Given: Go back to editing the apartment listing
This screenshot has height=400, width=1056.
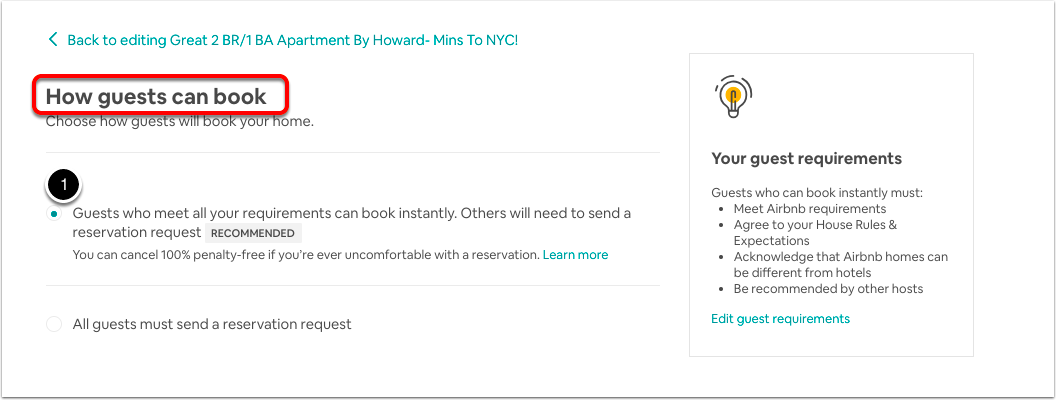Looking at the screenshot, I should click(292, 40).
